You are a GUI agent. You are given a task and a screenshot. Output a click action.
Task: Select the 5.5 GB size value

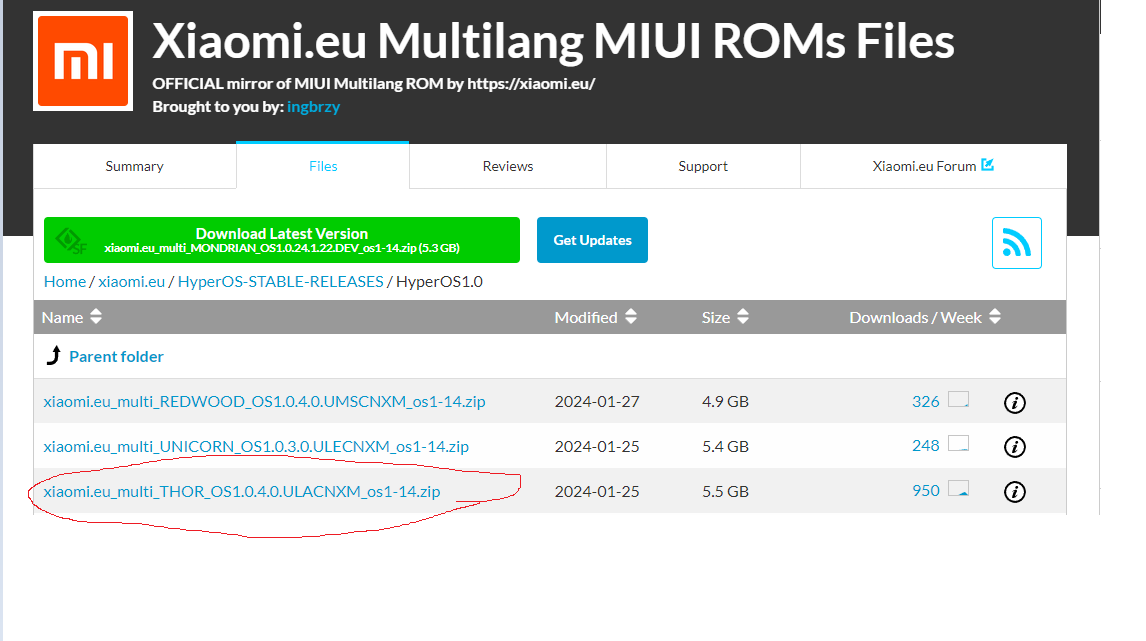click(726, 491)
